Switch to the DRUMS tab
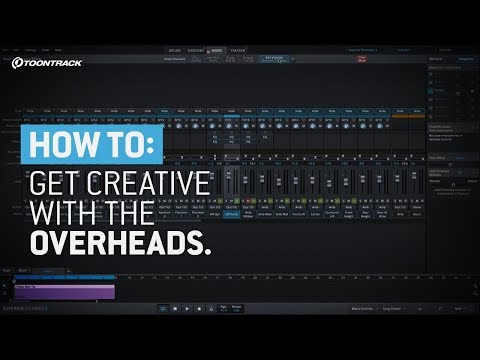480x360 pixels. click(175, 50)
